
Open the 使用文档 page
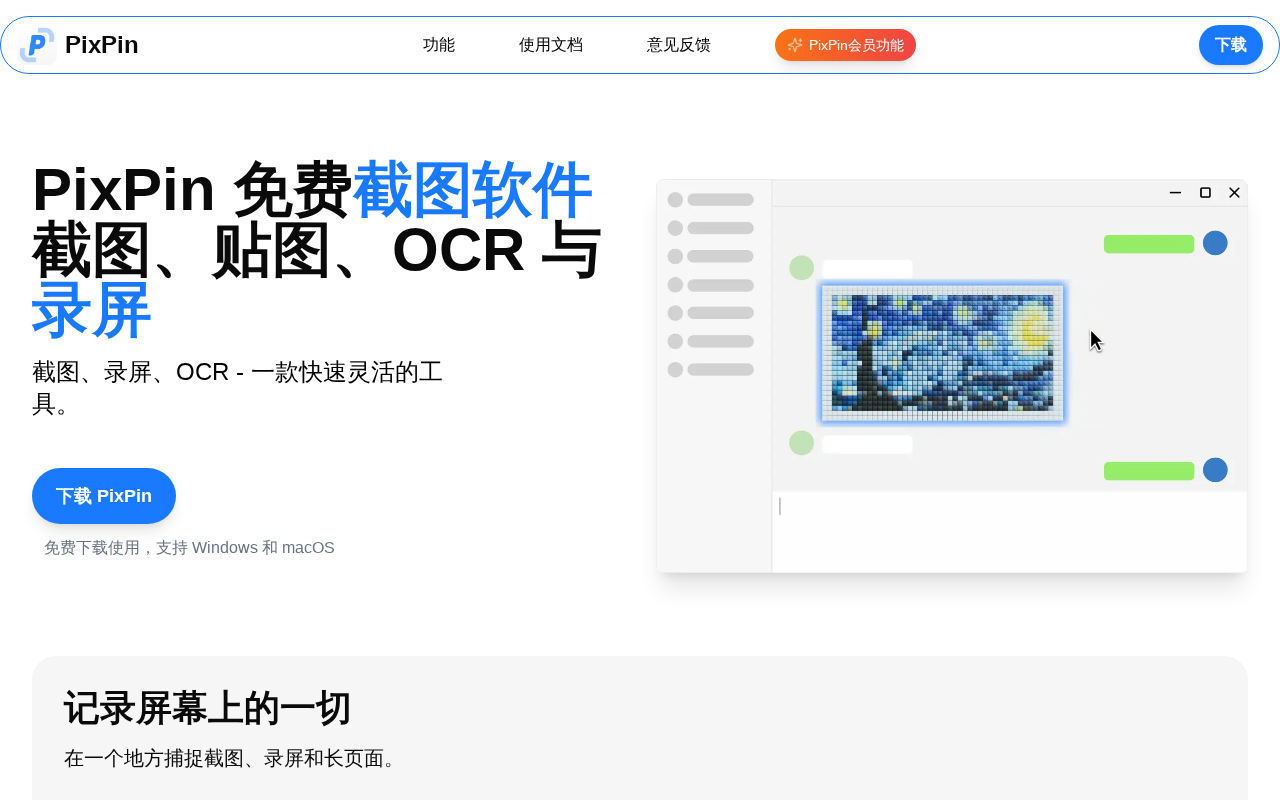point(551,45)
